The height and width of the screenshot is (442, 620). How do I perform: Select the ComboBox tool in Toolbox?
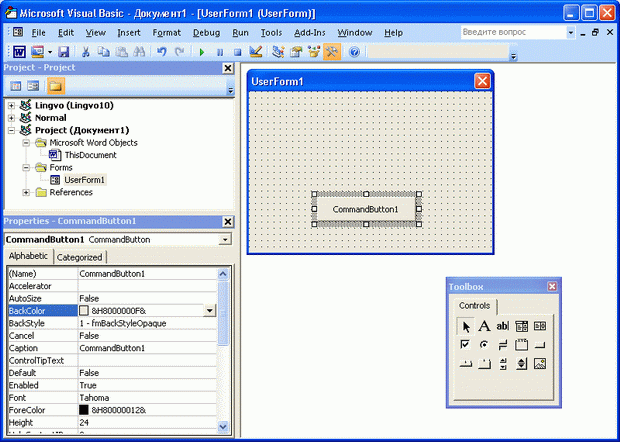click(522, 326)
